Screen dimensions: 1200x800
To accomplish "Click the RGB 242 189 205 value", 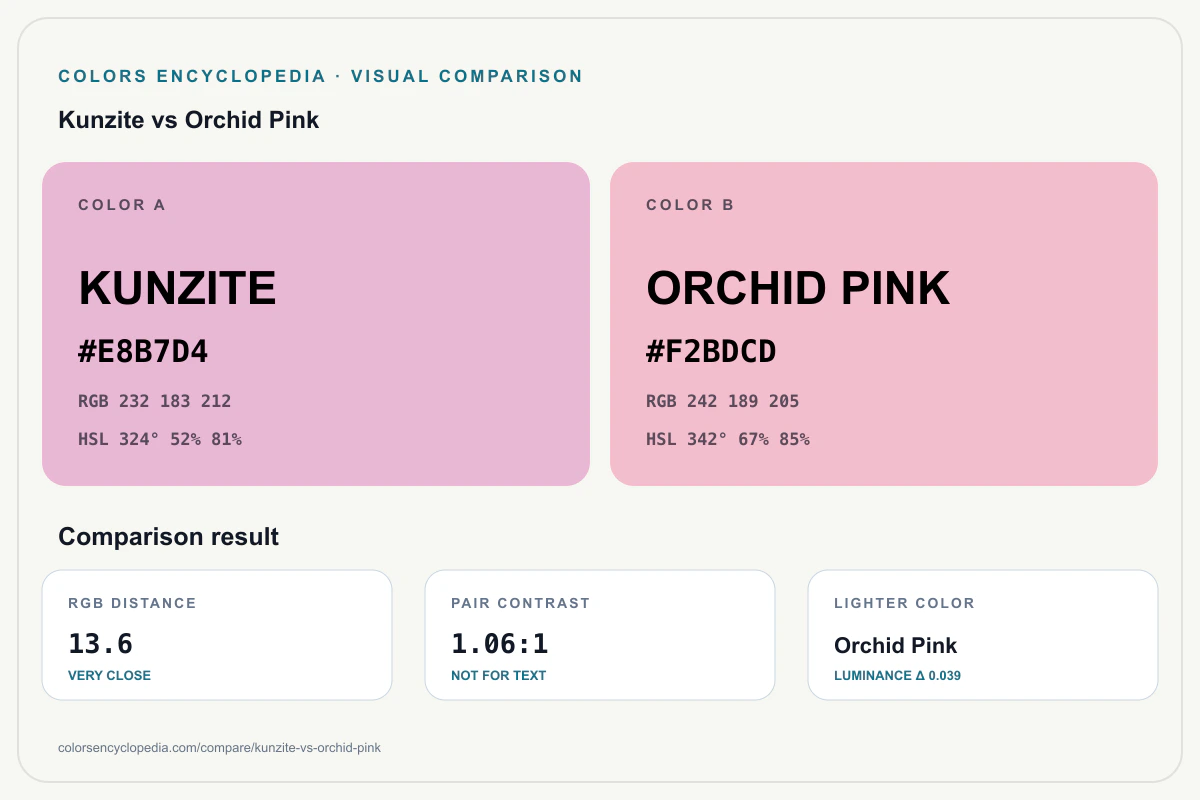I will click(723, 401).
